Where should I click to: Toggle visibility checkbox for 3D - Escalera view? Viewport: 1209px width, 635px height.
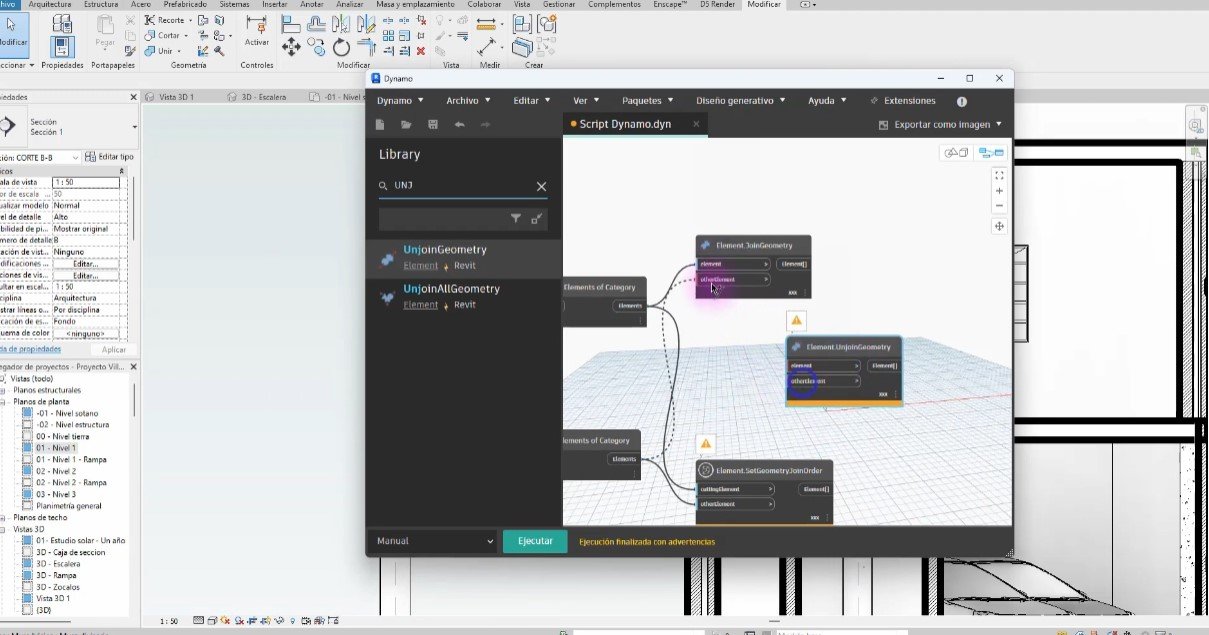[x=27, y=563]
